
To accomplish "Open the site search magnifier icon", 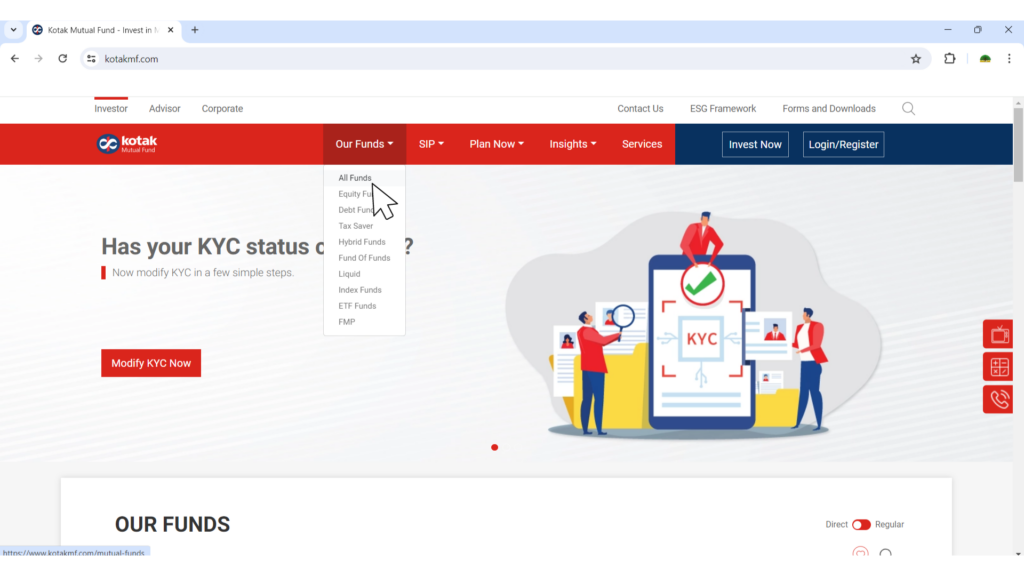I will click(908, 108).
